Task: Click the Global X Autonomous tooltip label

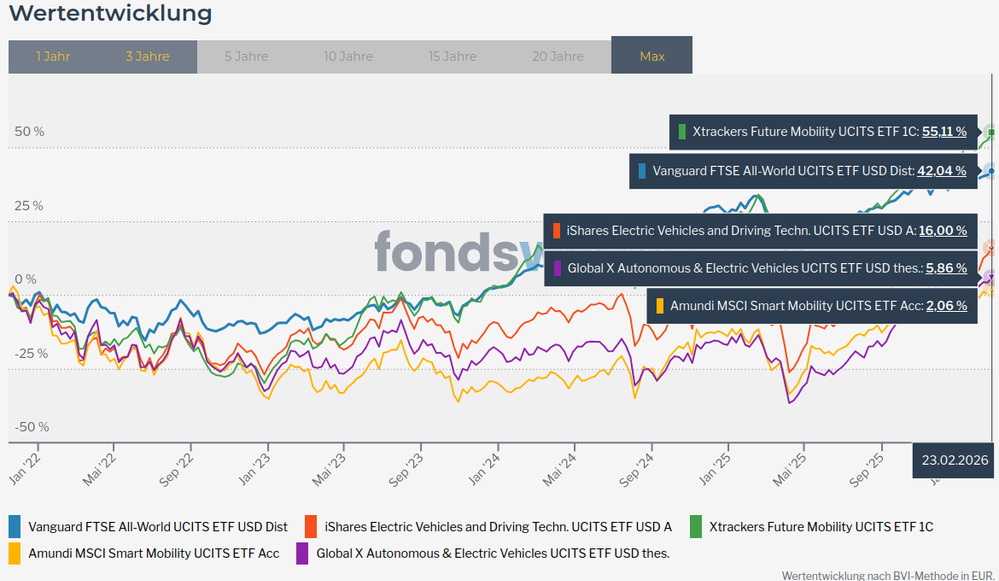Action: click(x=745, y=268)
